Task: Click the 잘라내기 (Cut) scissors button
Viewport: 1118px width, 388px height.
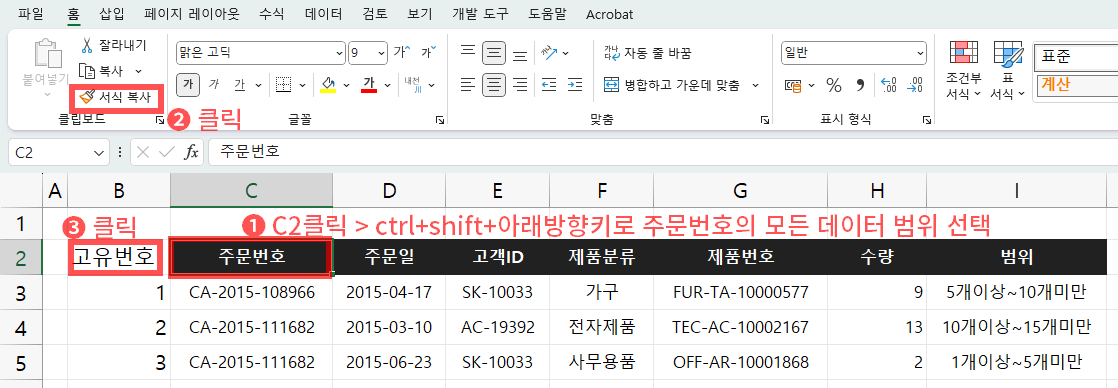Action: point(113,46)
